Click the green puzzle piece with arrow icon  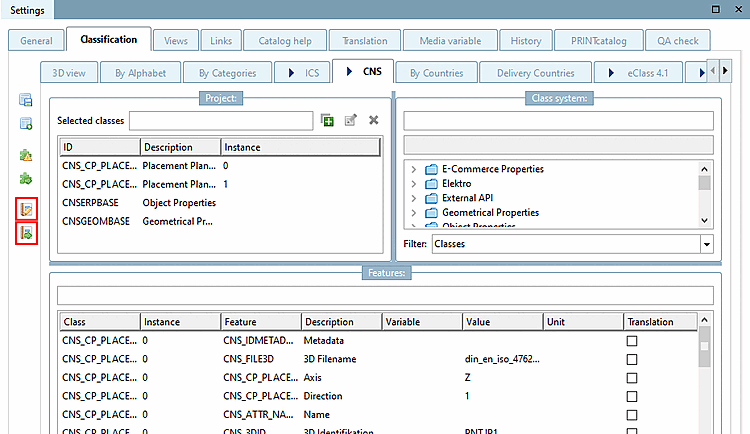tap(25, 178)
